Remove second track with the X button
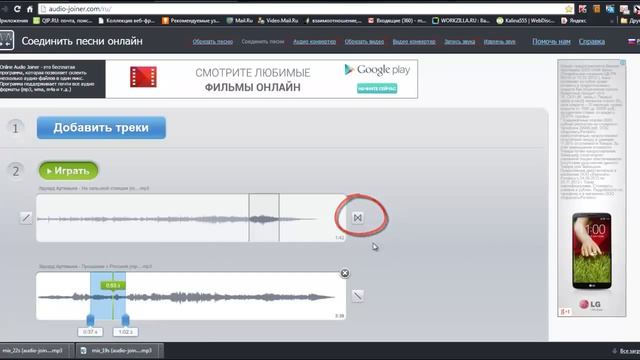The height and width of the screenshot is (360, 640). tap(345, 273)
